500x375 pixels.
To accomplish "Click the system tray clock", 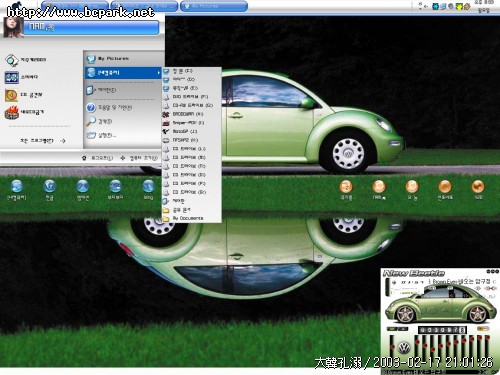I will coord(484,7).
